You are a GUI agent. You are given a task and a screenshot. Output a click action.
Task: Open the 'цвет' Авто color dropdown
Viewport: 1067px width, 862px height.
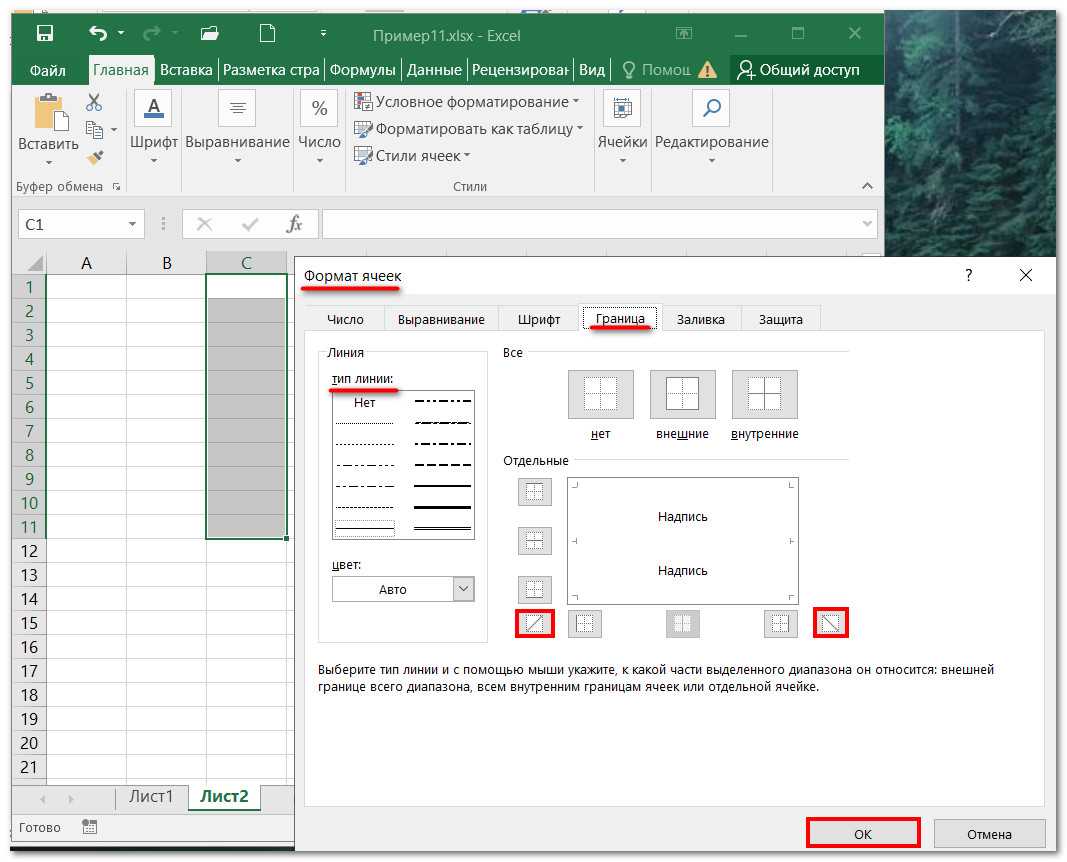pos(463,589)
